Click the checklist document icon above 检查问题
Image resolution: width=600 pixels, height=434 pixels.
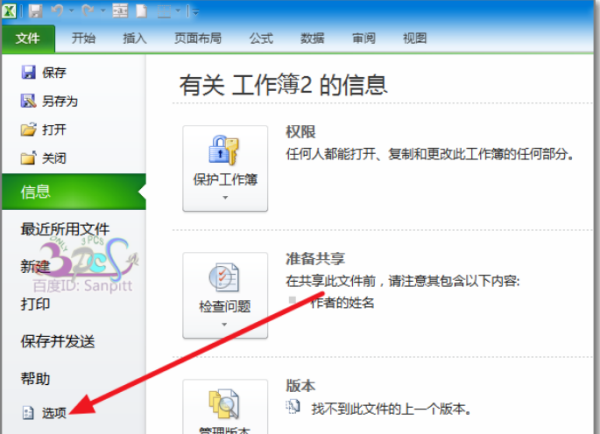click(x=224, y=277)
